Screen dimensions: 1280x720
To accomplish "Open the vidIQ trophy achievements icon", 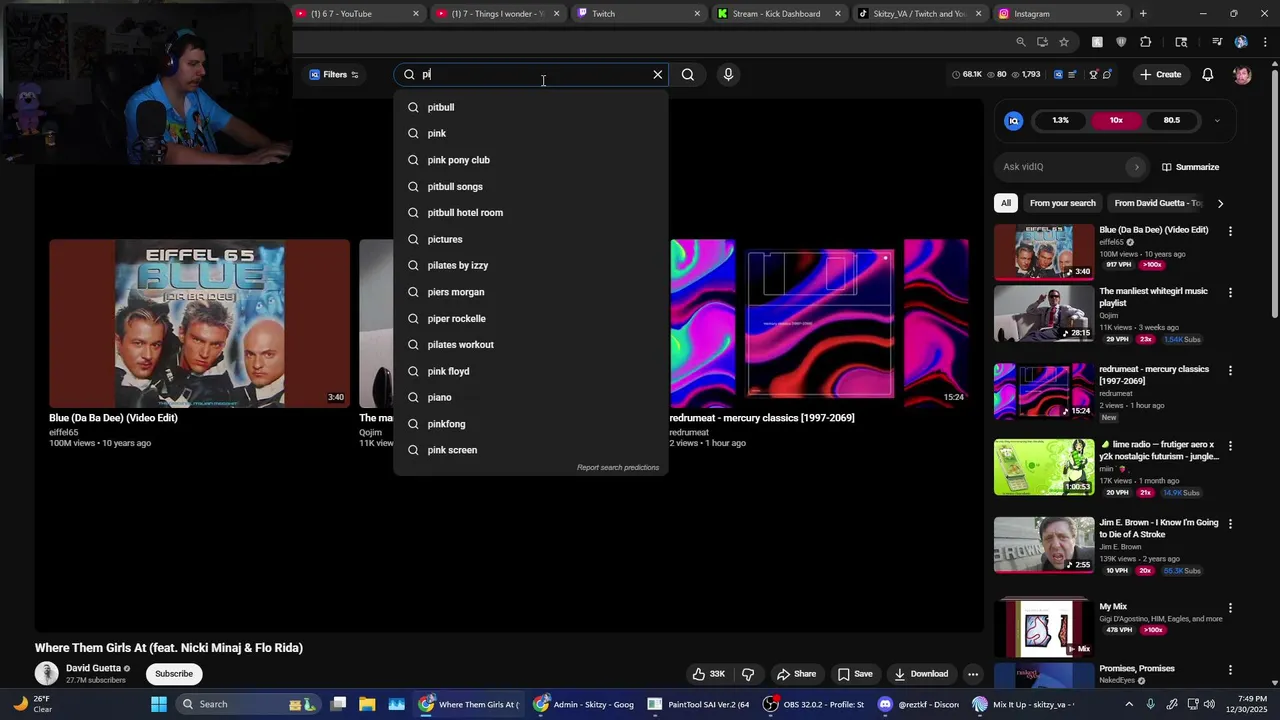I will coord(1093,74).
